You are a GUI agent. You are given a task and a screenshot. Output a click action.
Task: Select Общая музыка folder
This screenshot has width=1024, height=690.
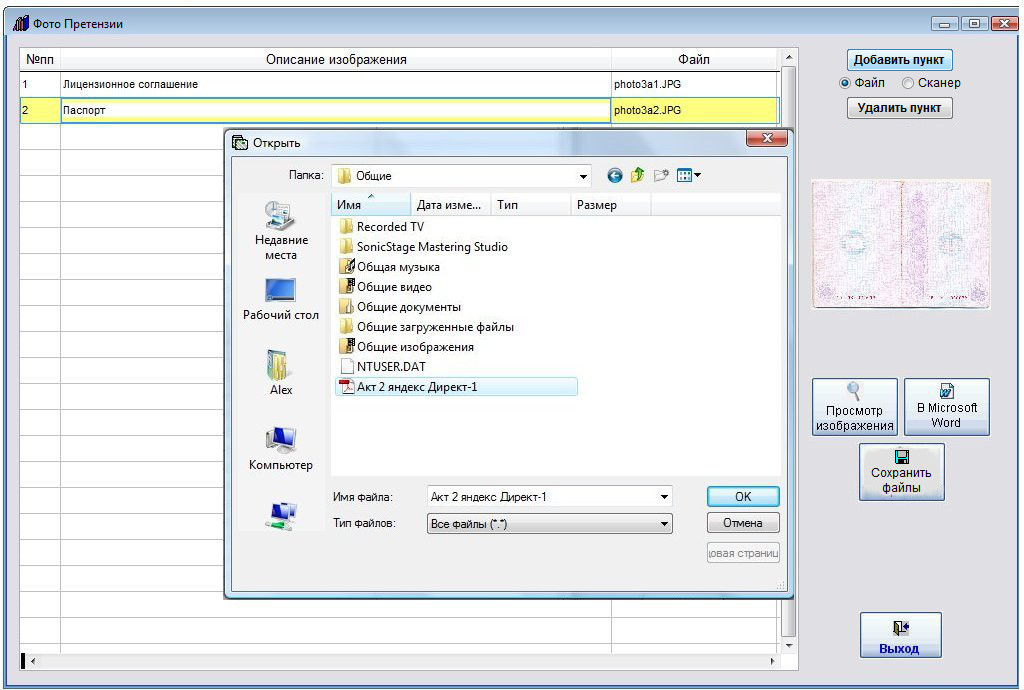tap(389, 267)
